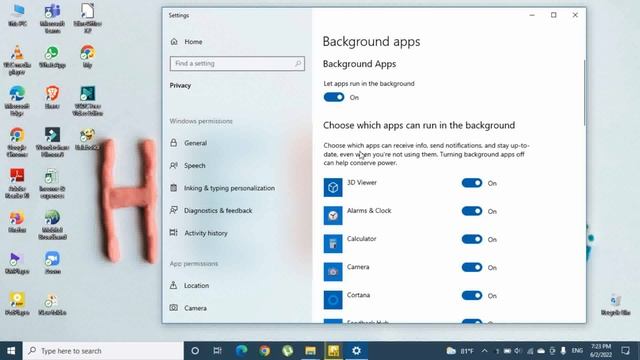The width and height of the screenshot is (640, 360).
Task: Open Speech settings in sidebar
Action: 195,165
